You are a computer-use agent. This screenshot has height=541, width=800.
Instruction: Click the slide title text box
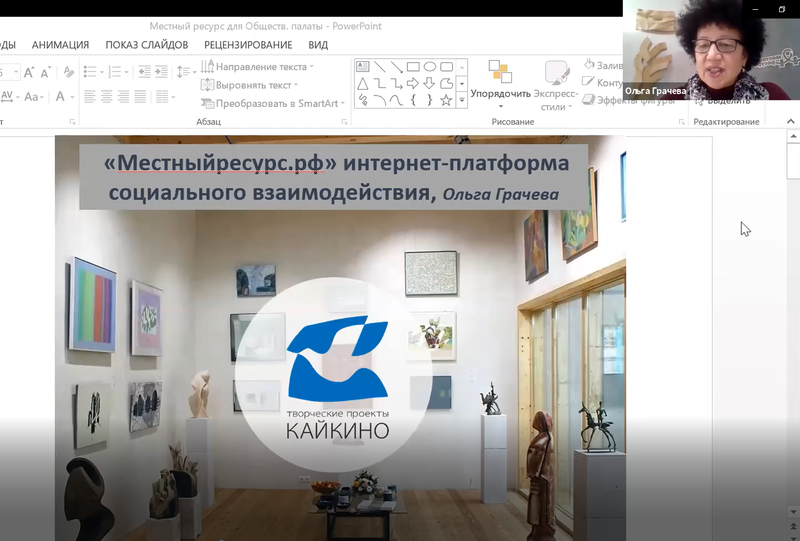coord(334,177)
